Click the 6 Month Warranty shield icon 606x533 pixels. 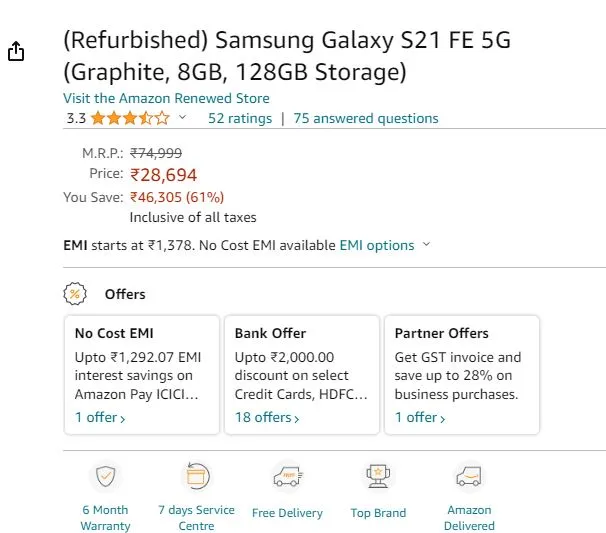tap(106, 476)
